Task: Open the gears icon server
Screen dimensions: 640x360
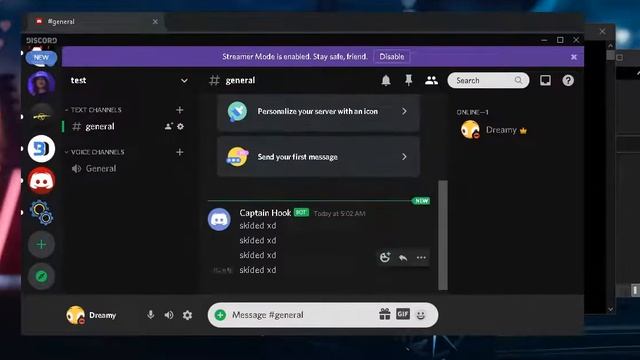Action: point(41,212)
